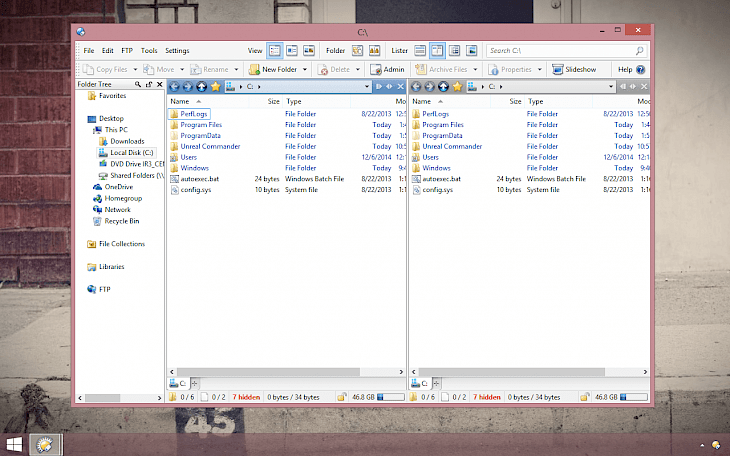Image resolution: width=730 pixels, height=456 pixels.
Task: Click left pane 46.8 GB disk usage bar
Action: pos(391,397)
